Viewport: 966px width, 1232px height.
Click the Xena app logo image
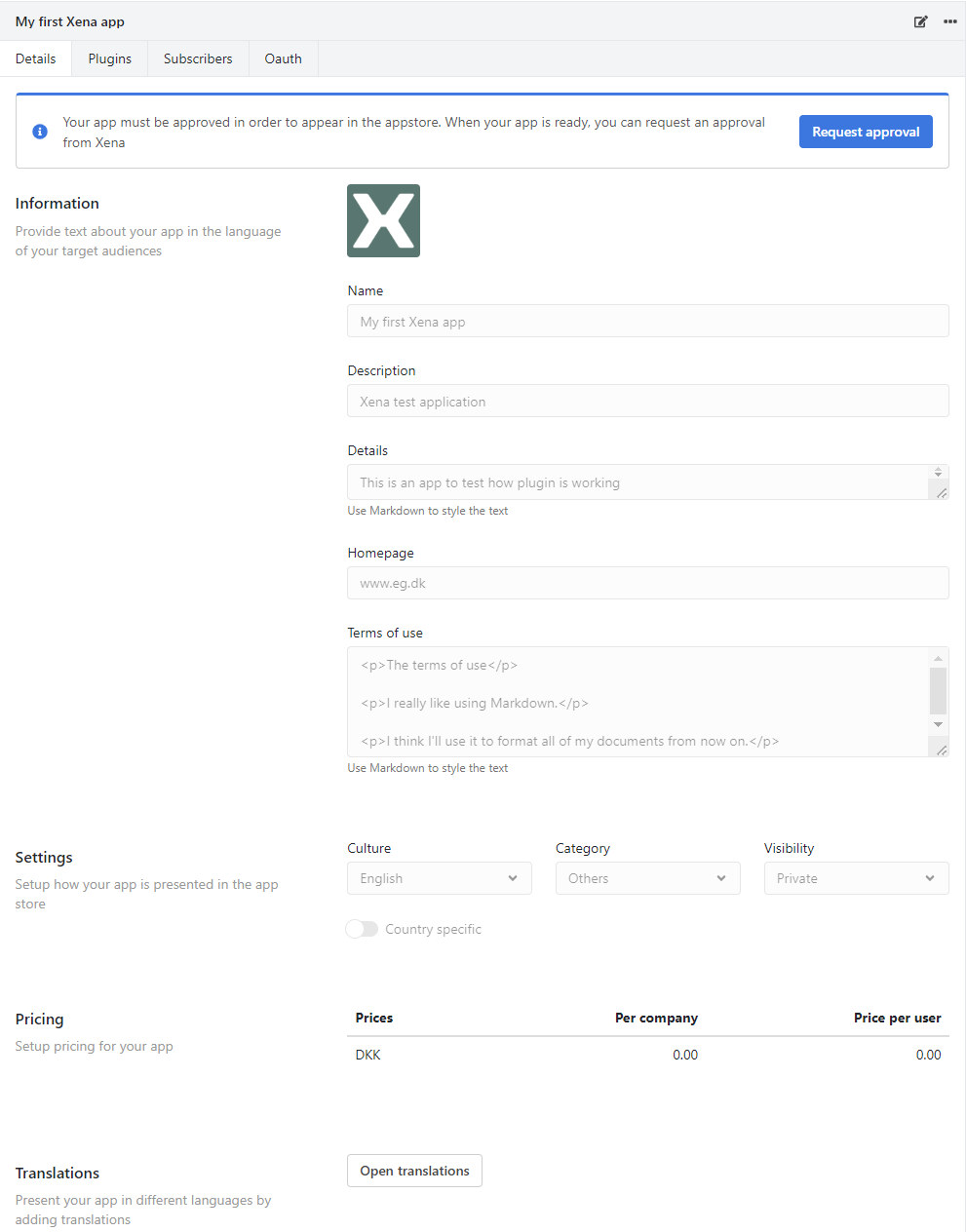[x=383, y=221]
